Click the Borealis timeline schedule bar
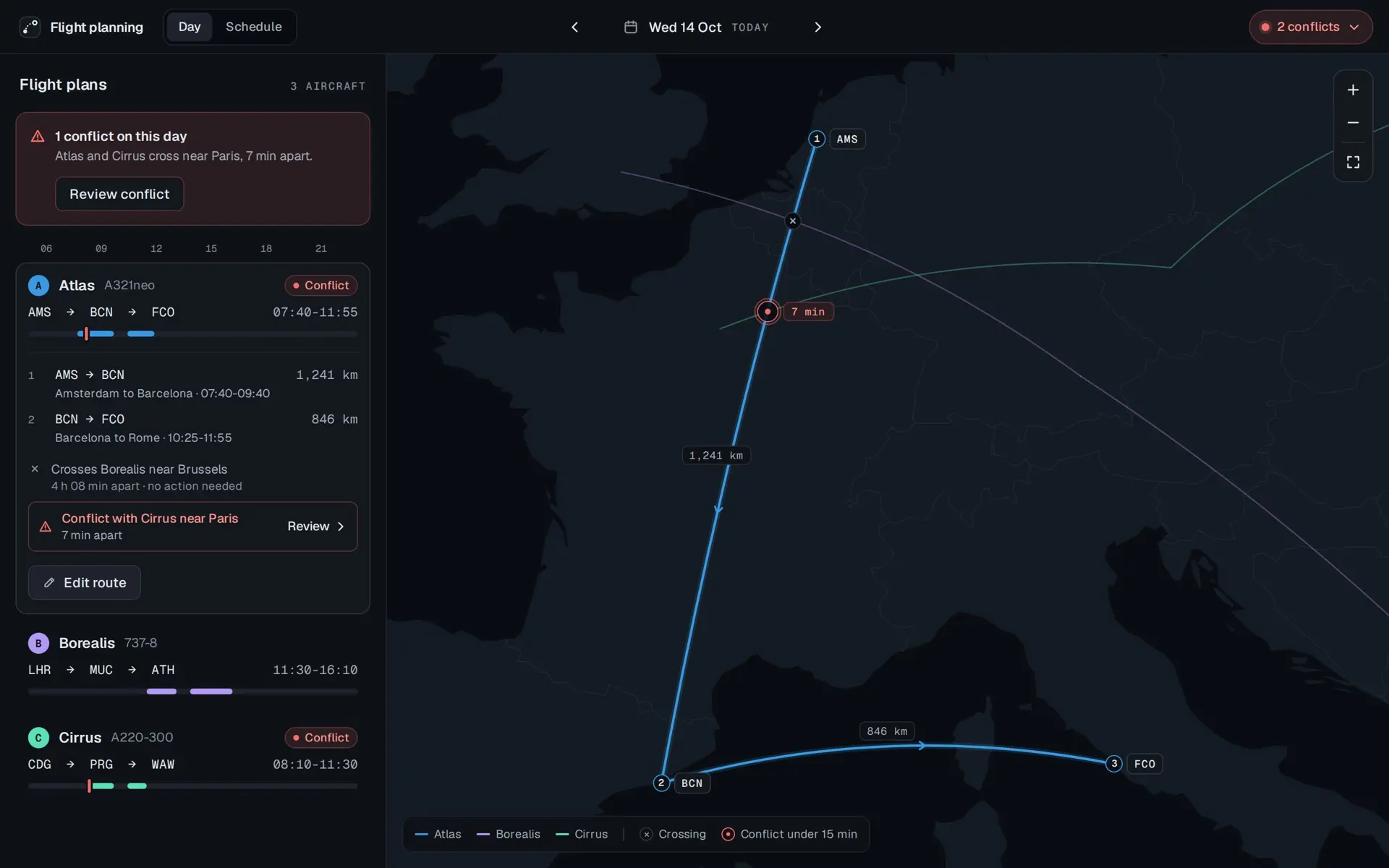The image size is (1389, 868). 192,692
